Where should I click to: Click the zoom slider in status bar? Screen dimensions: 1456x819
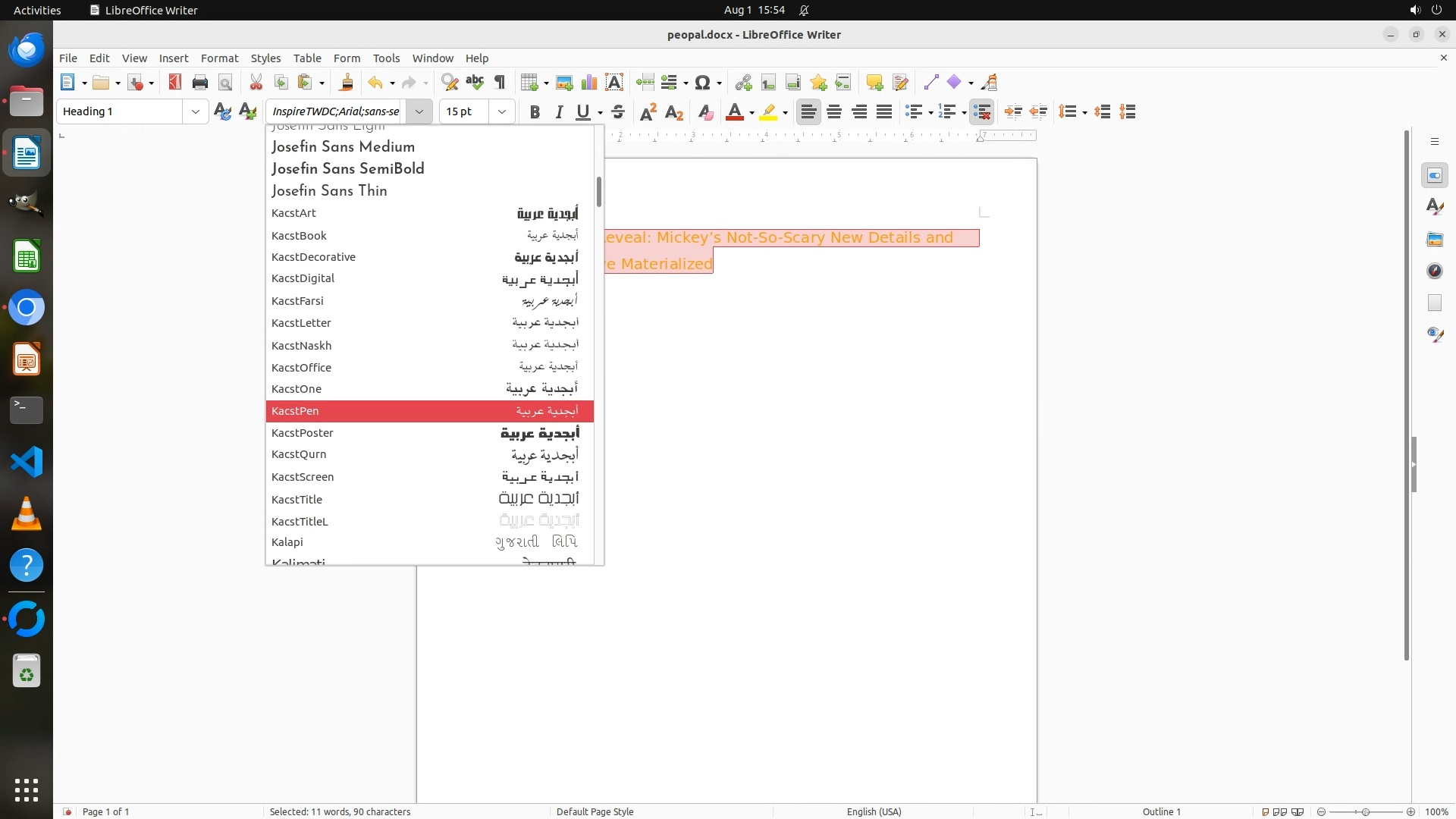tap(1365, 811)
